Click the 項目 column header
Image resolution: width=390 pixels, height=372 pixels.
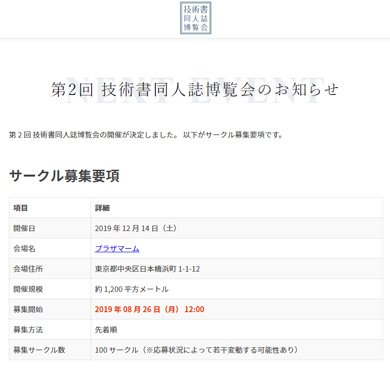click(x=21, y=208)
